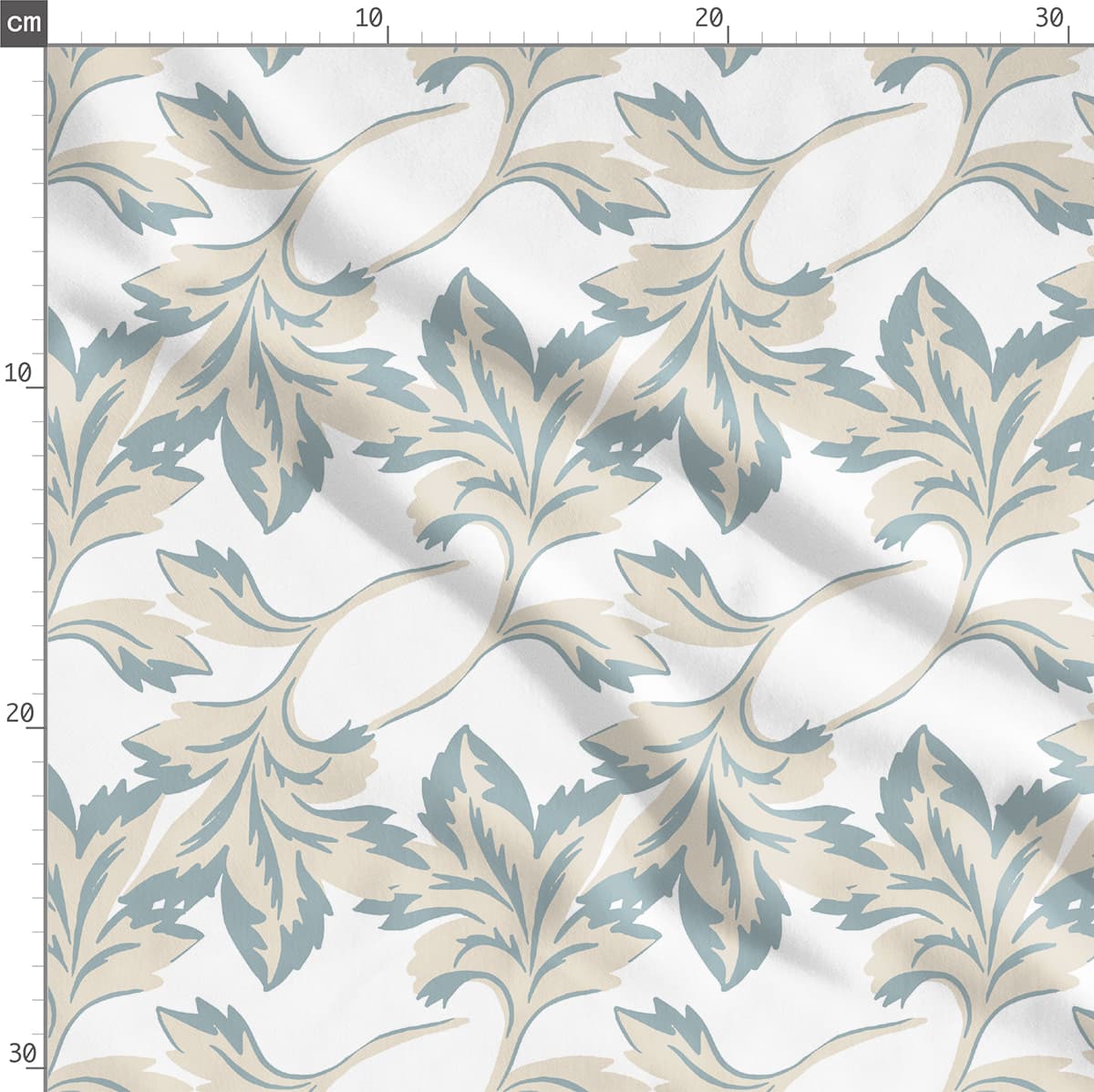
Task: Click the long 10 cm tick on top ruler
Action: coord(387,35)
